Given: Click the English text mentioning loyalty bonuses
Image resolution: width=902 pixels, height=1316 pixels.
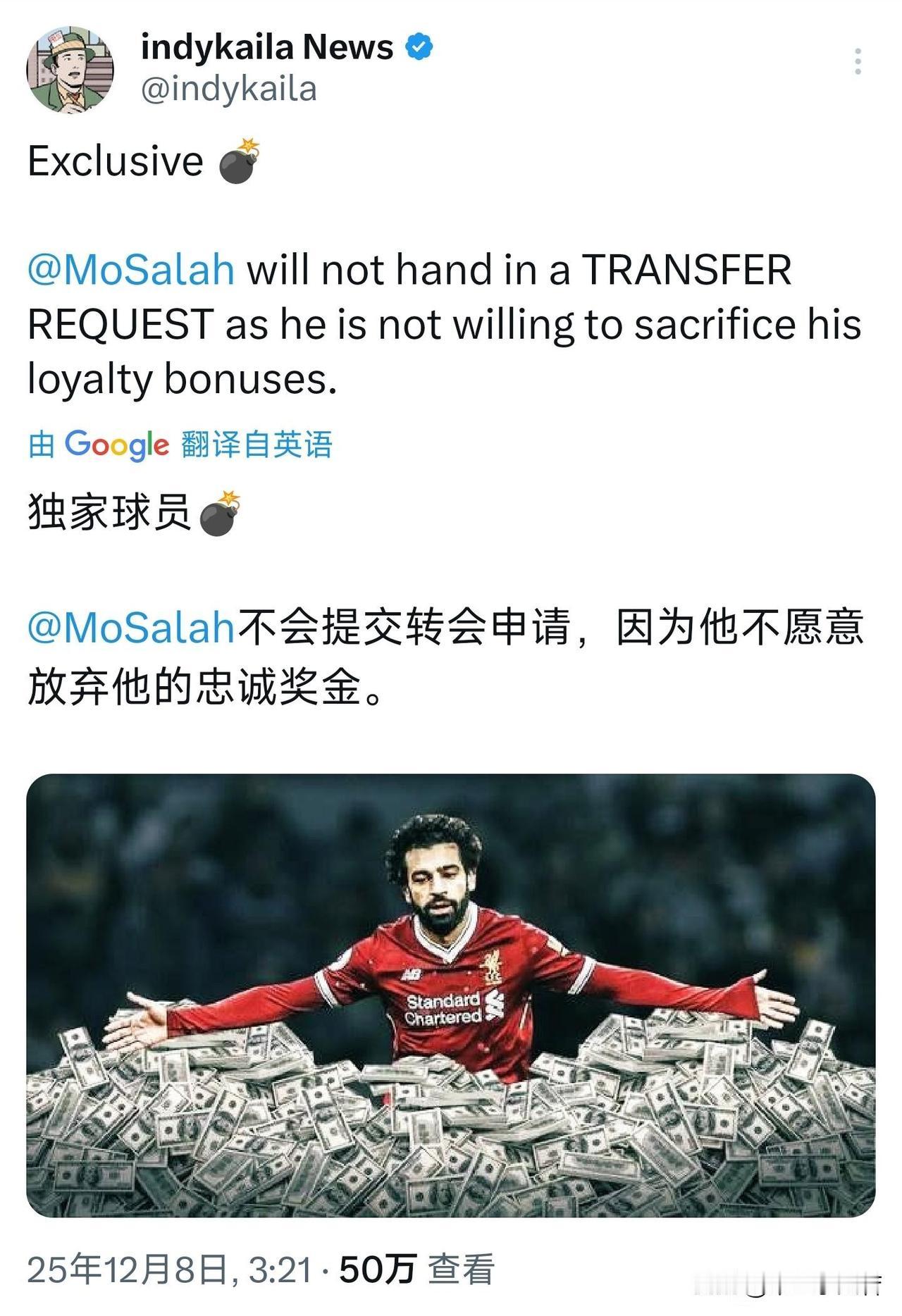Looking at the screenshot, I should pos(445,325).
